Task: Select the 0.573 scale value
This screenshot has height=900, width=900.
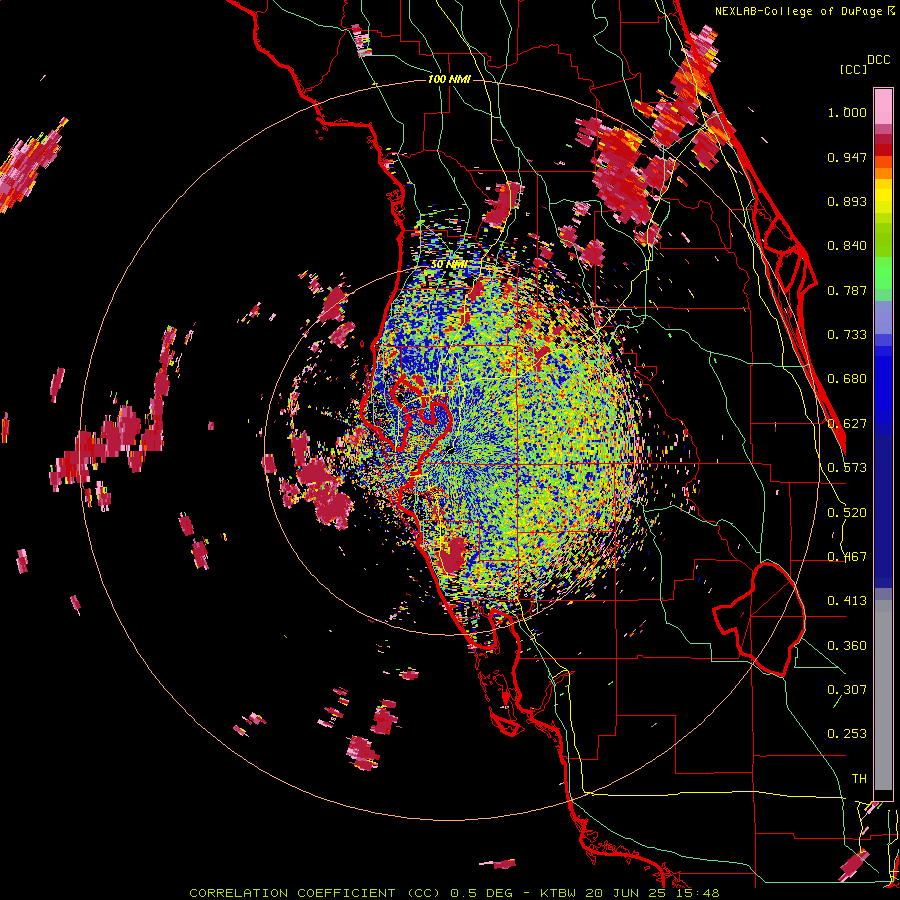Action: pyautogui.click(x=847, y=468)
